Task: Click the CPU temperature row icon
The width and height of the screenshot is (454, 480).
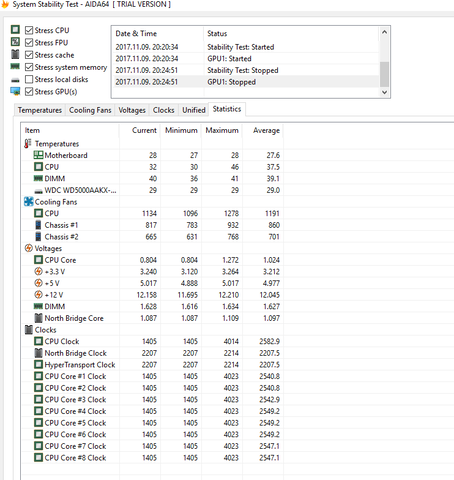Action: click(39, 167)
